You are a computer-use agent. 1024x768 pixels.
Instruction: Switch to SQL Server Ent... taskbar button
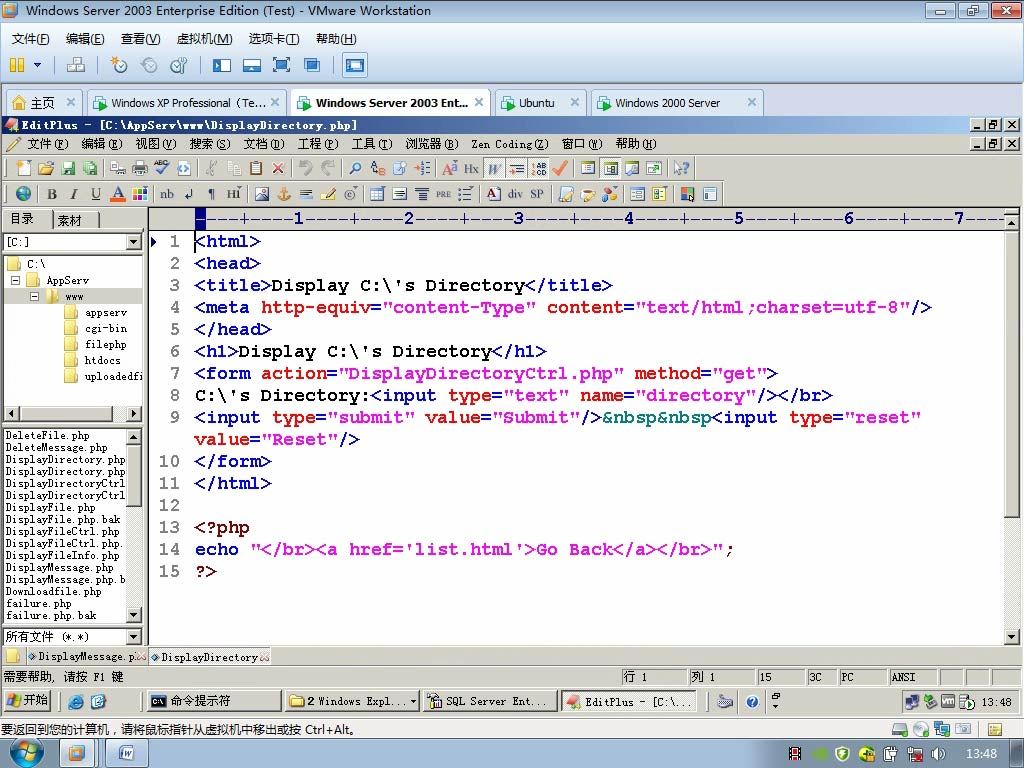coord(490,701)
